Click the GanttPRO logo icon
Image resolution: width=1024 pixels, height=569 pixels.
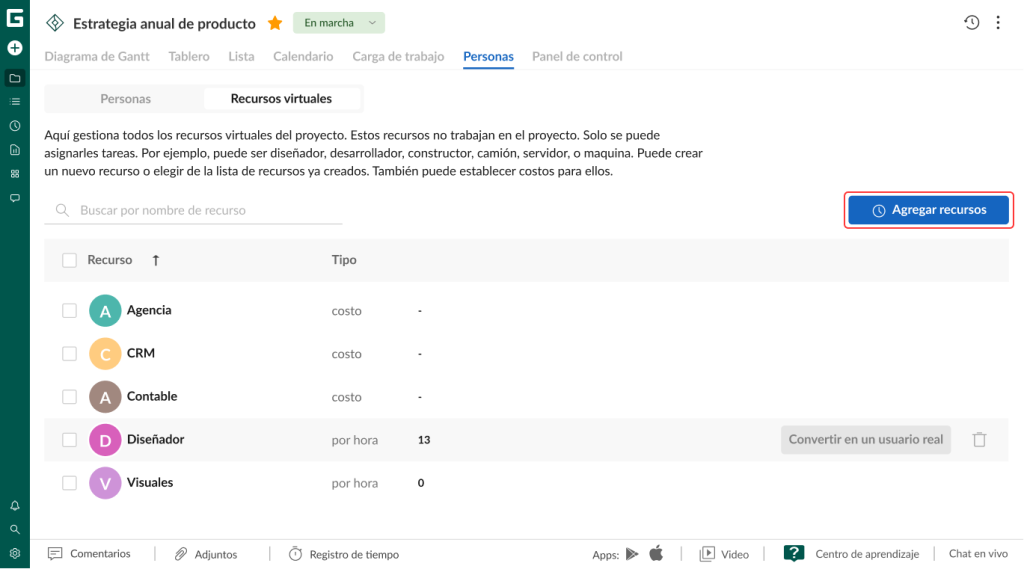tap(14, 18)
